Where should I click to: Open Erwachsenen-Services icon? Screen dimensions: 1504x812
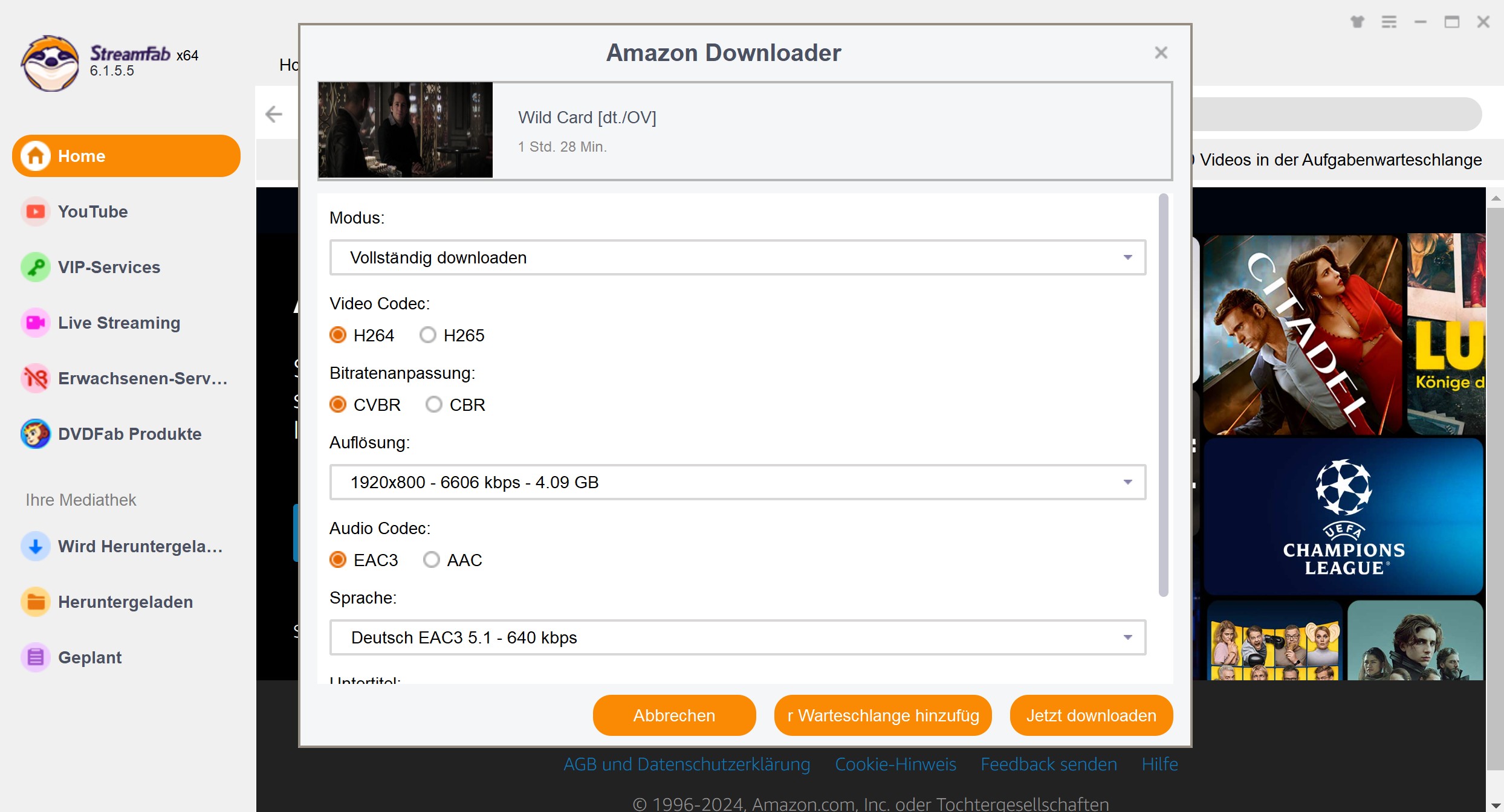(35, 378)
